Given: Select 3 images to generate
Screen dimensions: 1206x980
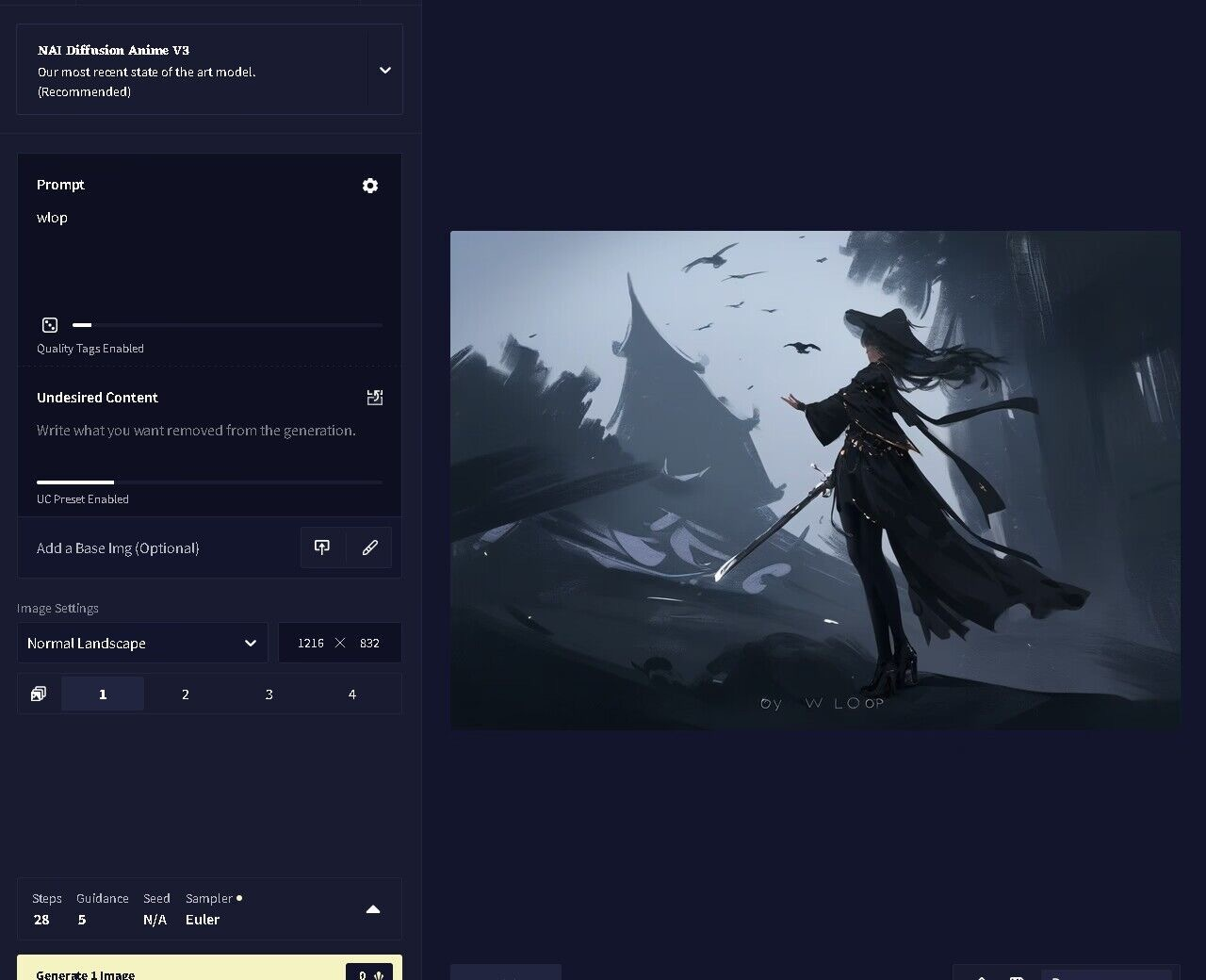Looking at the screenshot, I should [x=269, y=694].
